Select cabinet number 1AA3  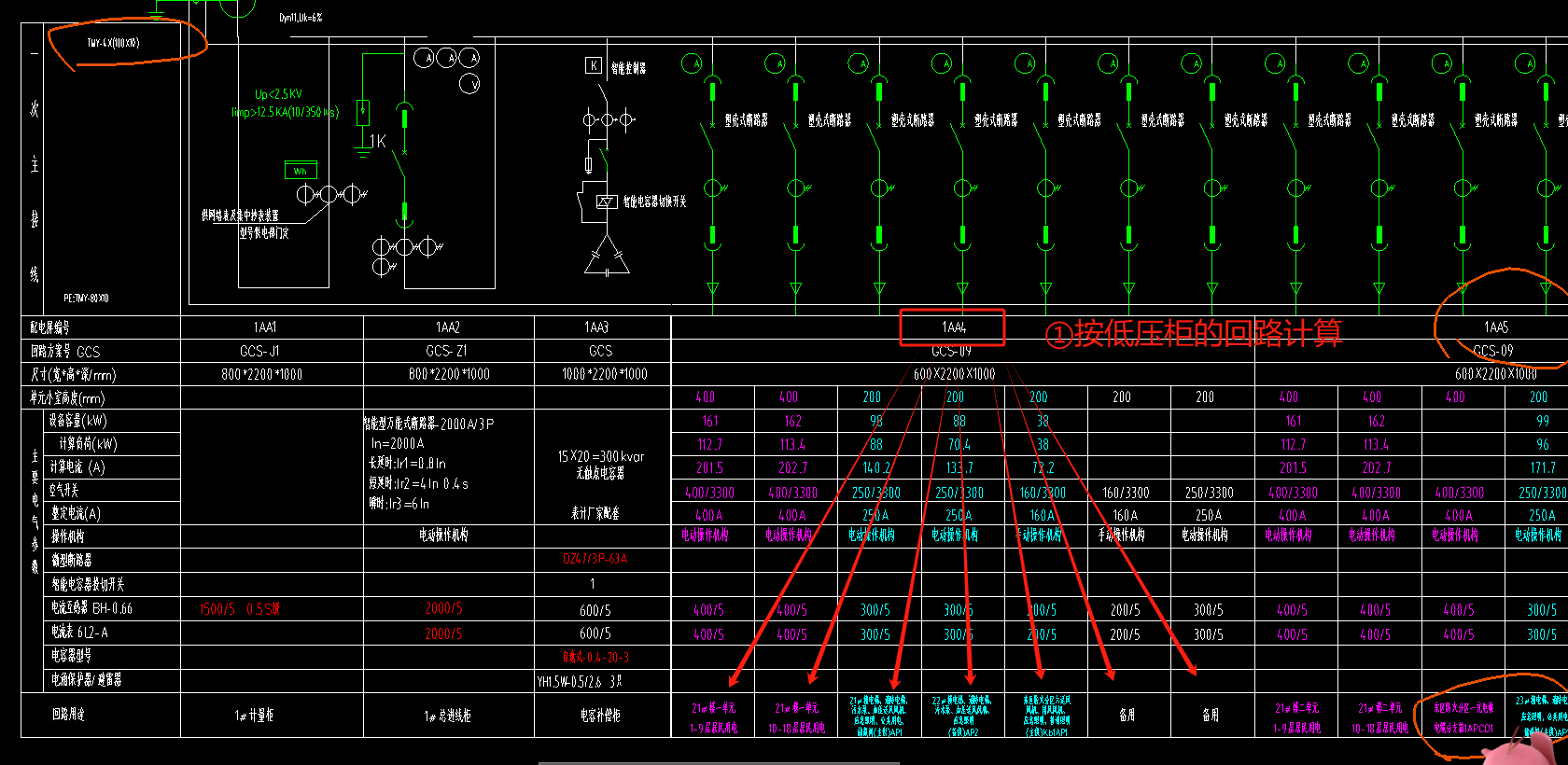coord(596,327)
